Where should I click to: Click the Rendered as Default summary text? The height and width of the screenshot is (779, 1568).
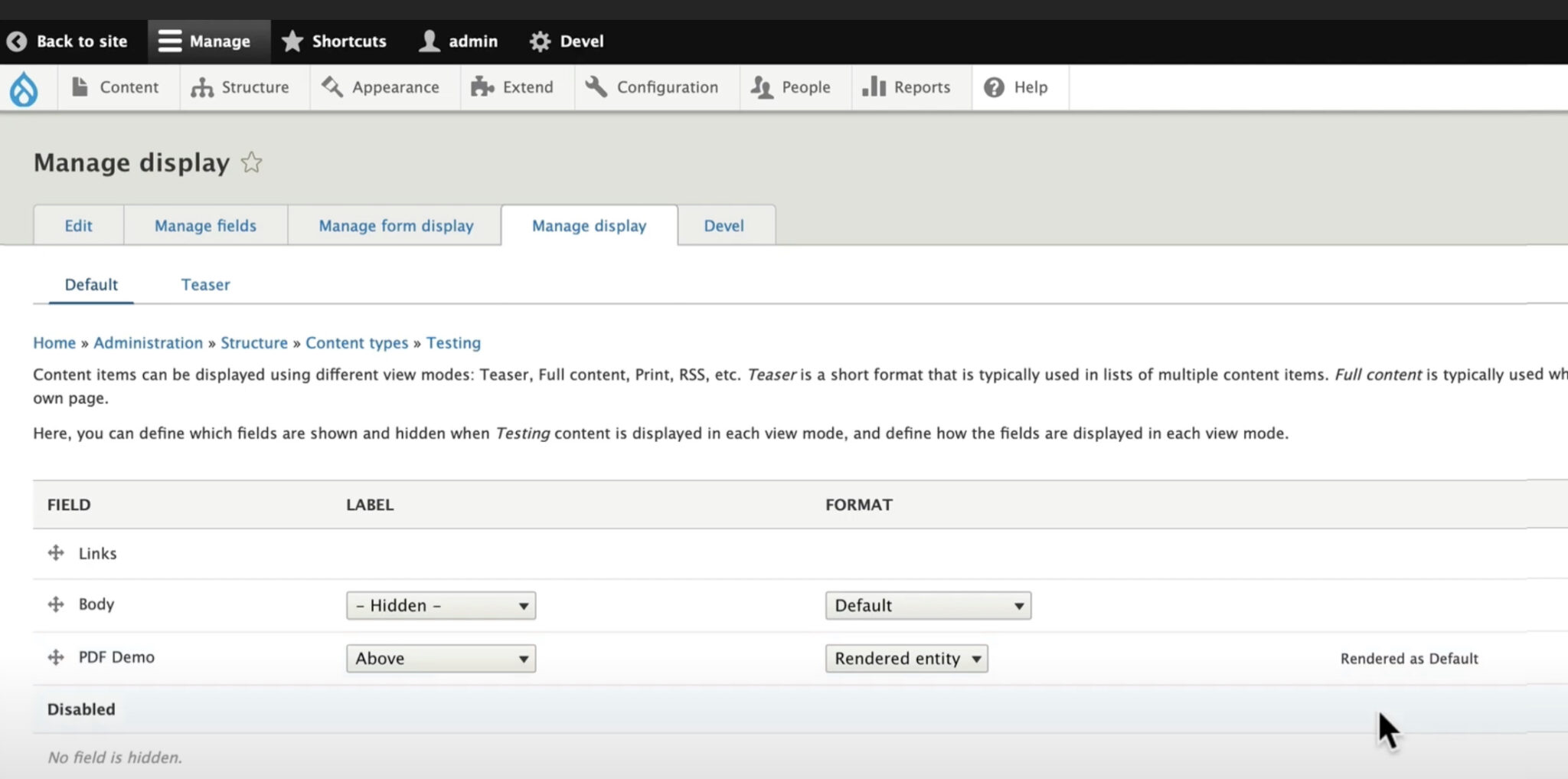(x=1409, y=659)
